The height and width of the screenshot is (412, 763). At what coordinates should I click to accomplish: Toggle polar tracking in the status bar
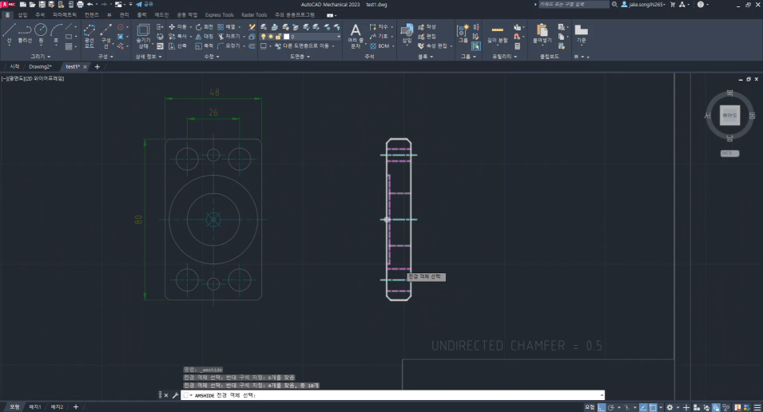pyautogui.click(x=611, y=407)
